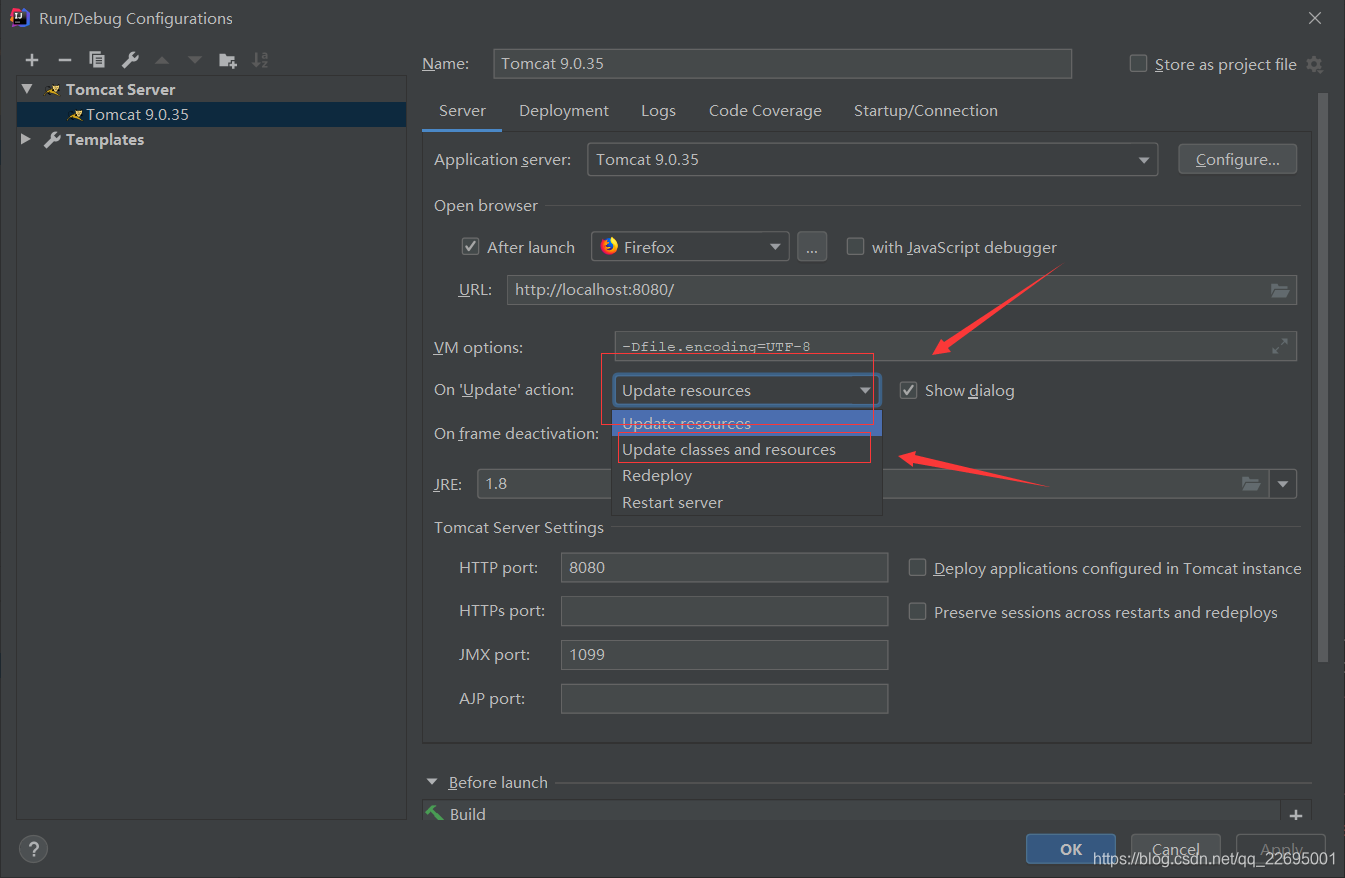The image size is (1345, 878).
Task: Click the JMX port field showing 1099
Action: tap(724, 655)
